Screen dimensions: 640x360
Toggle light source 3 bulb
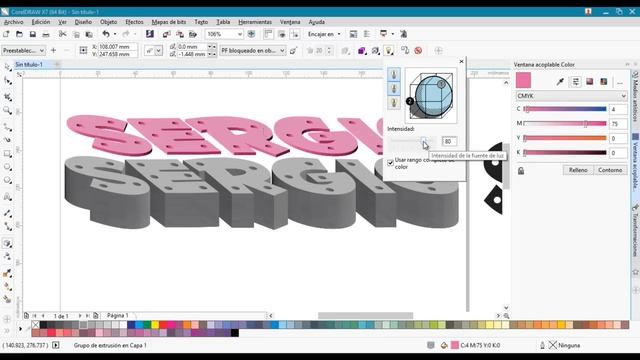pyautogui.click(x=394, y=102)
